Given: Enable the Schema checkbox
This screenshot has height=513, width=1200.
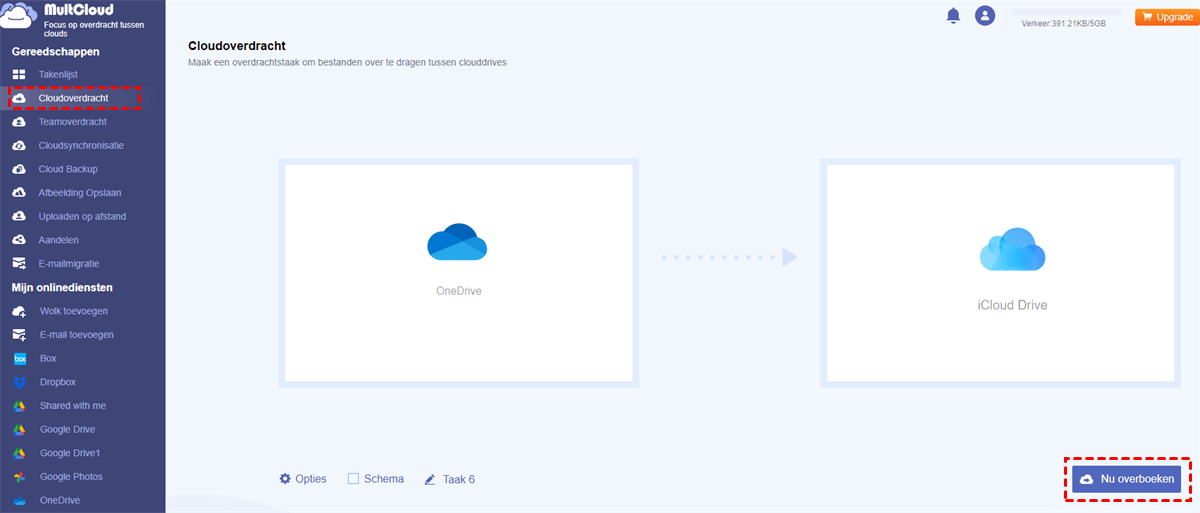Looking at the screenshot, I should click(x=353, y=479).
